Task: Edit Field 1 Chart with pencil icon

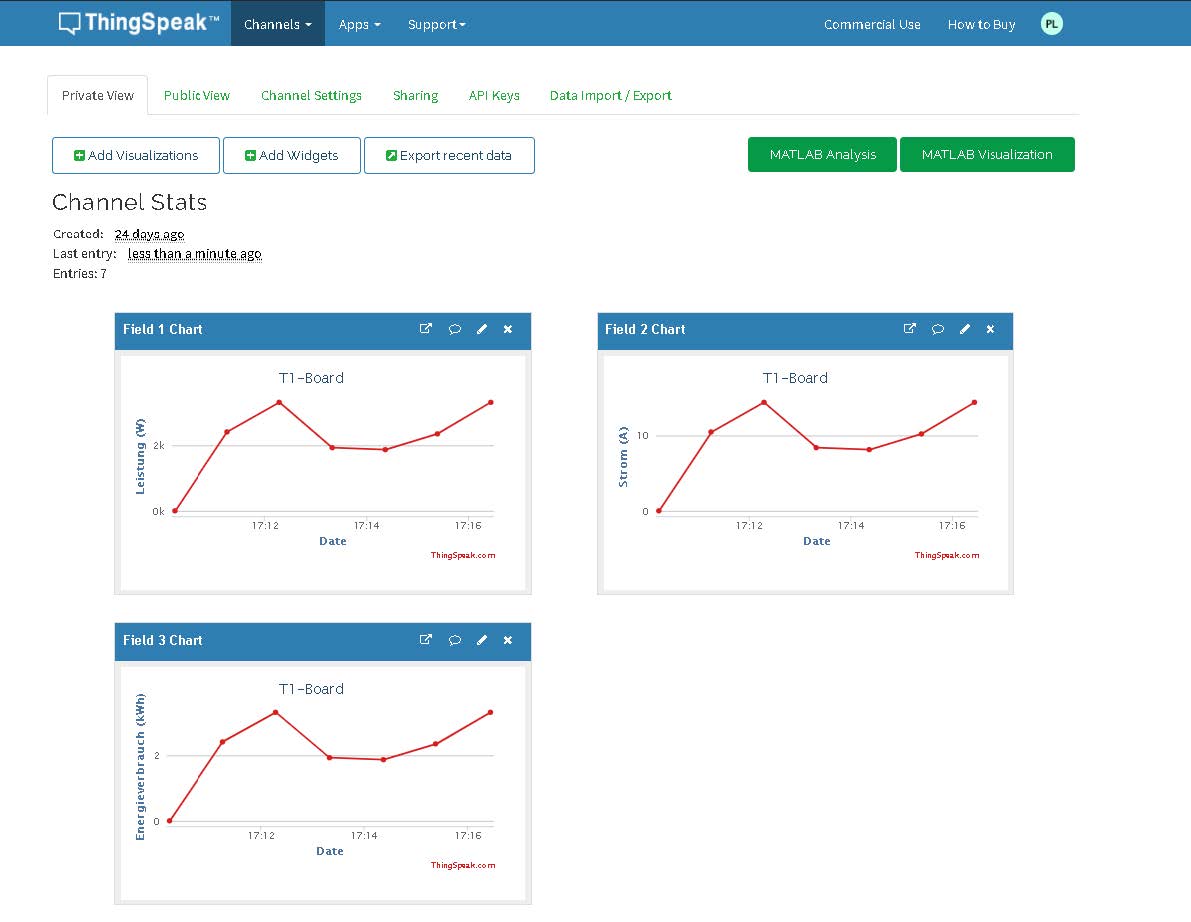Action: pyautogui.click(x=482, y=329)
